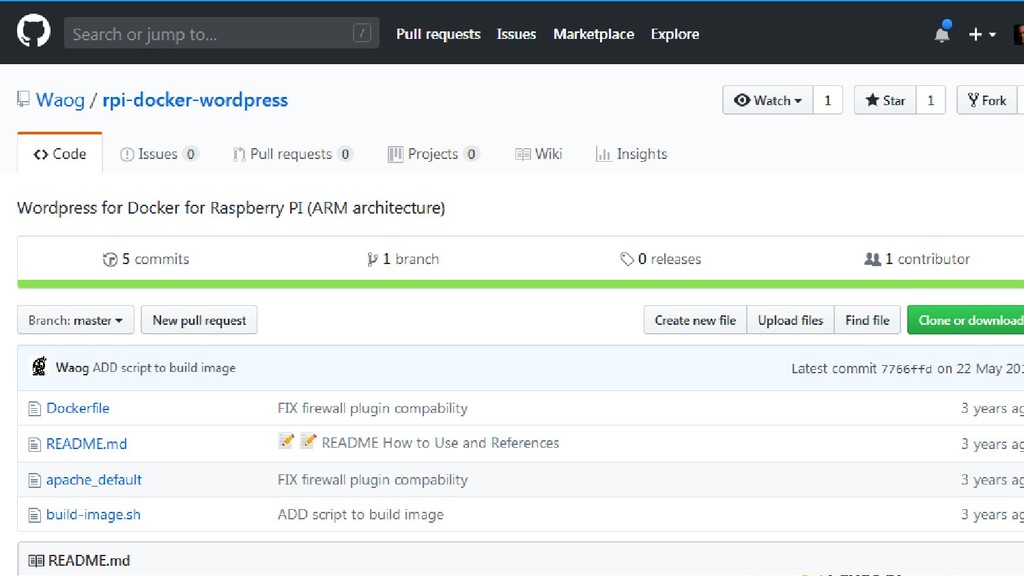Click the README.md book icon header
The height and width of the screenshot is (576, 1024).
click(36, 560)
